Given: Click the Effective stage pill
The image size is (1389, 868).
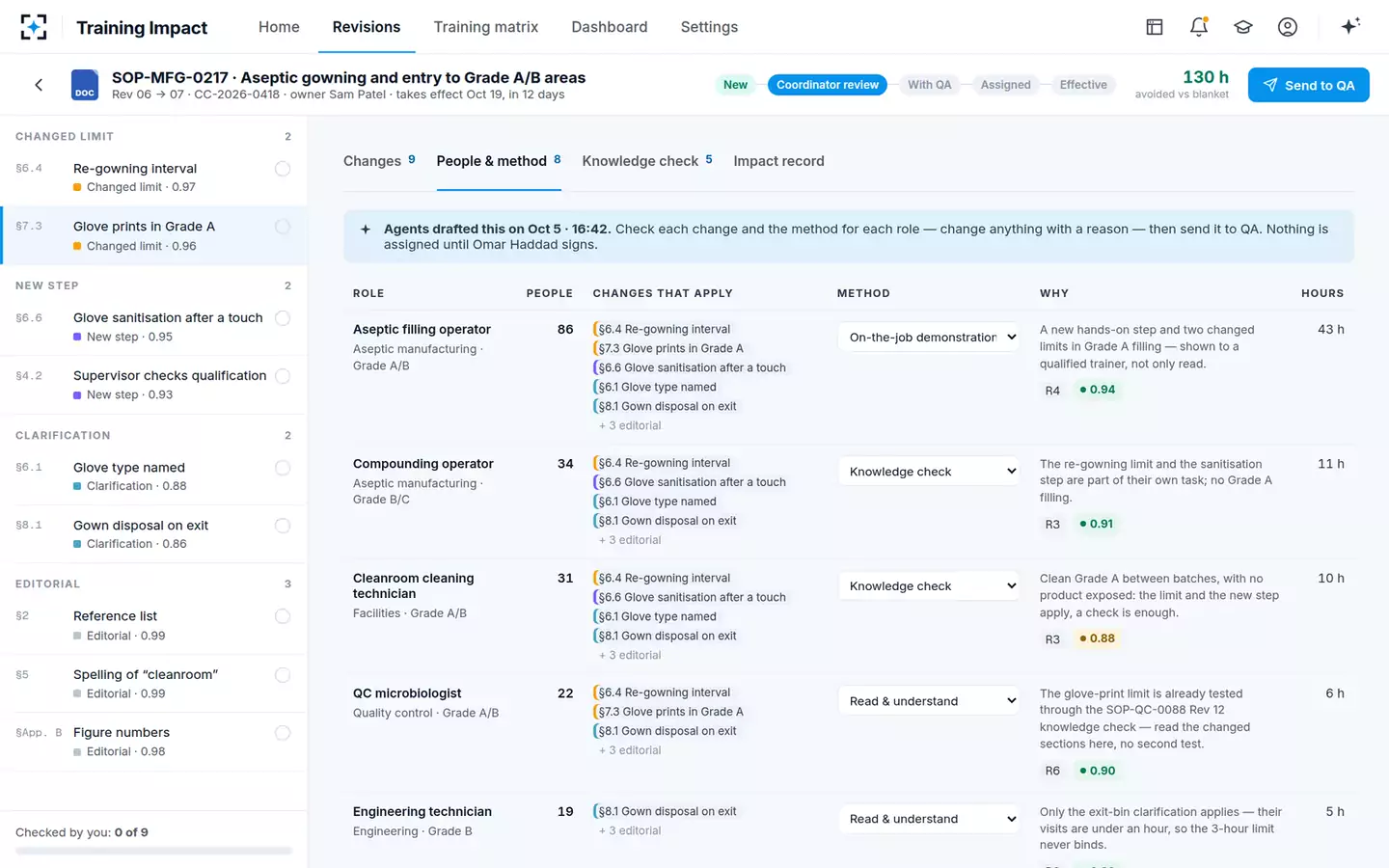Looking at the screenshot, I should click(x=1083, y=85).
